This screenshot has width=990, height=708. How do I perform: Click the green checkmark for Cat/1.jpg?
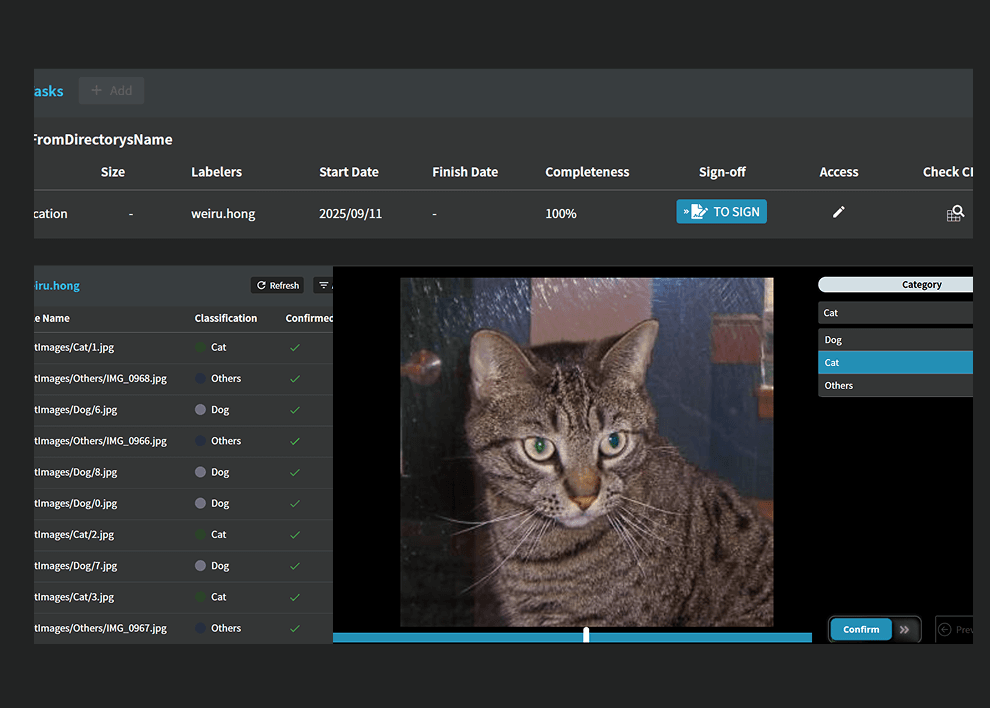pyautogui.click(x=295, y=348)
